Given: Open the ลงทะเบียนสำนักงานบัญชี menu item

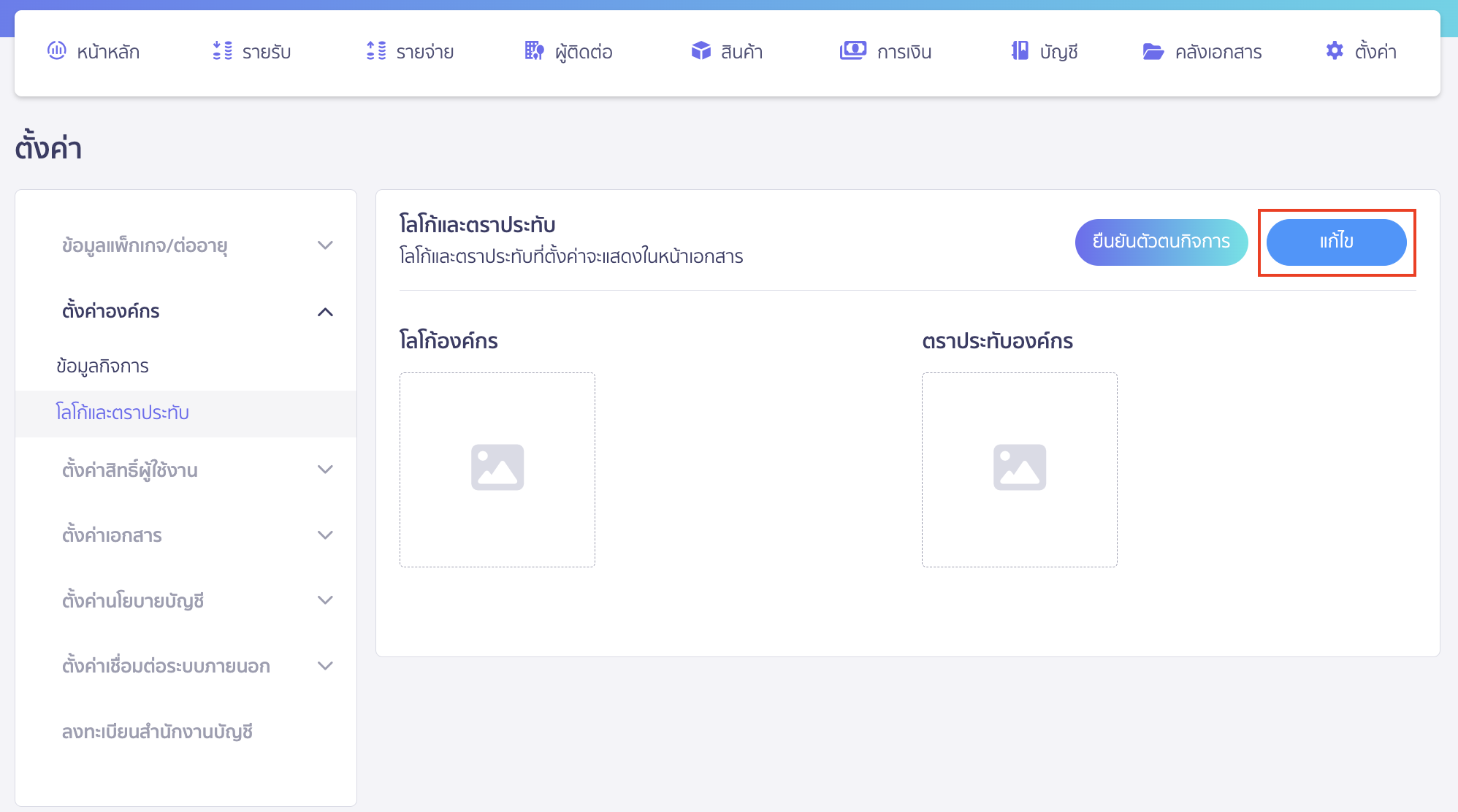Looking at the screenshot, I should coord(158,732).
